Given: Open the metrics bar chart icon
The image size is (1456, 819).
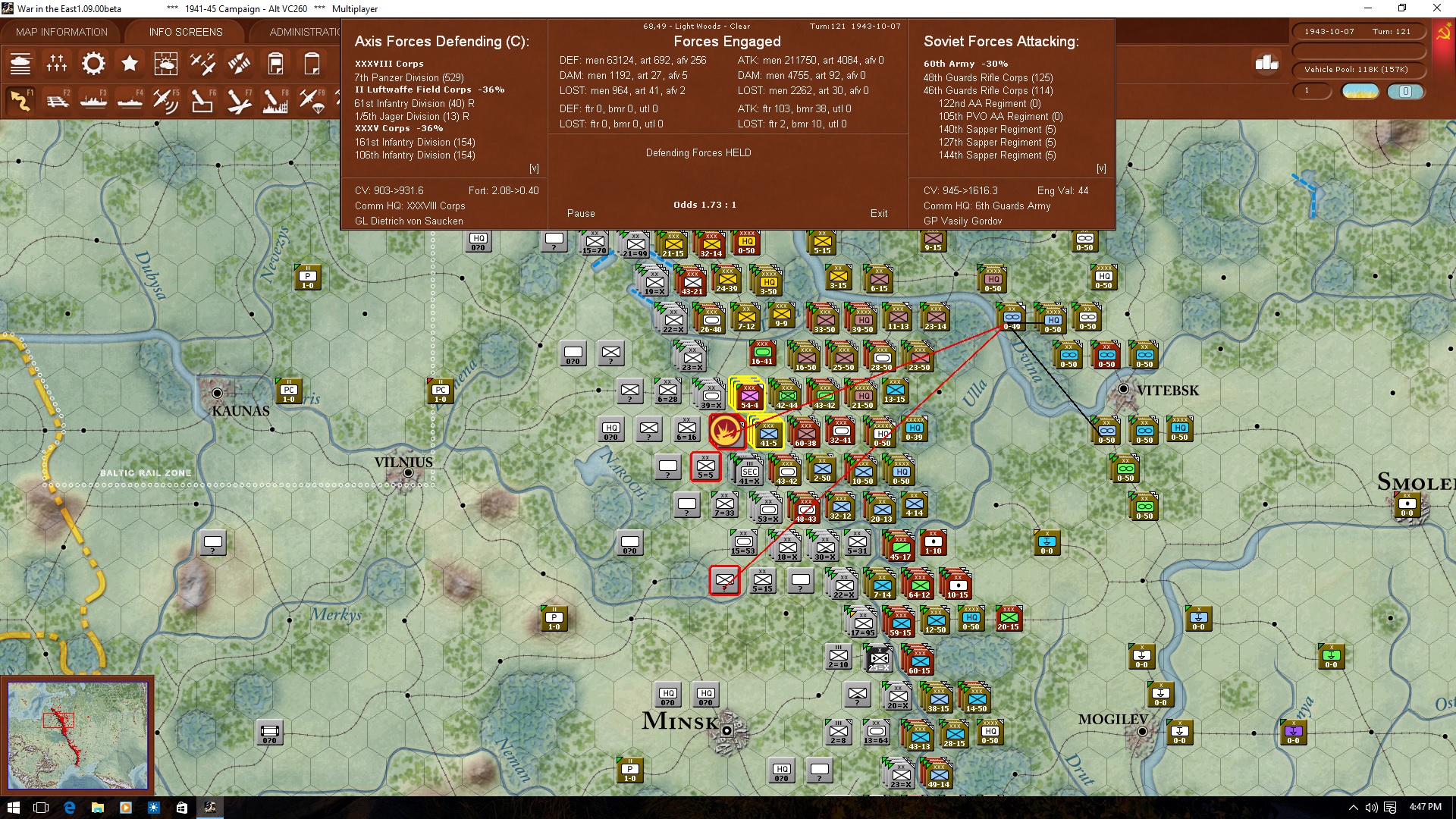Looking at the screenshot, I should coord(1266,63).
